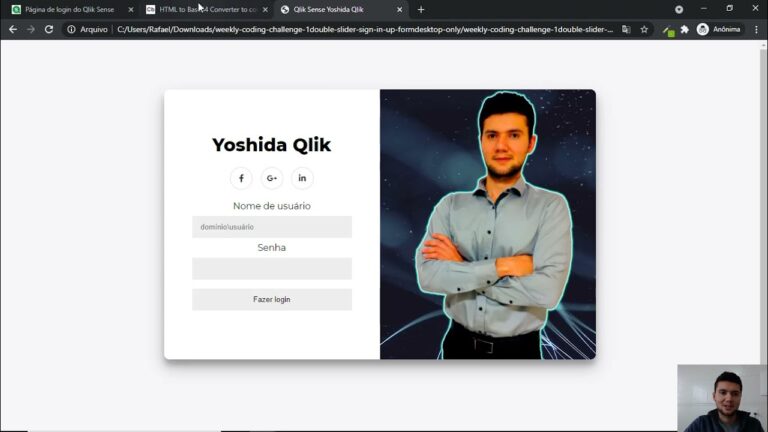Viewport: 768px width, 432px height.
Task: Switch to Página de login do Qlik Sense tab
Action: tap(69, 9)
